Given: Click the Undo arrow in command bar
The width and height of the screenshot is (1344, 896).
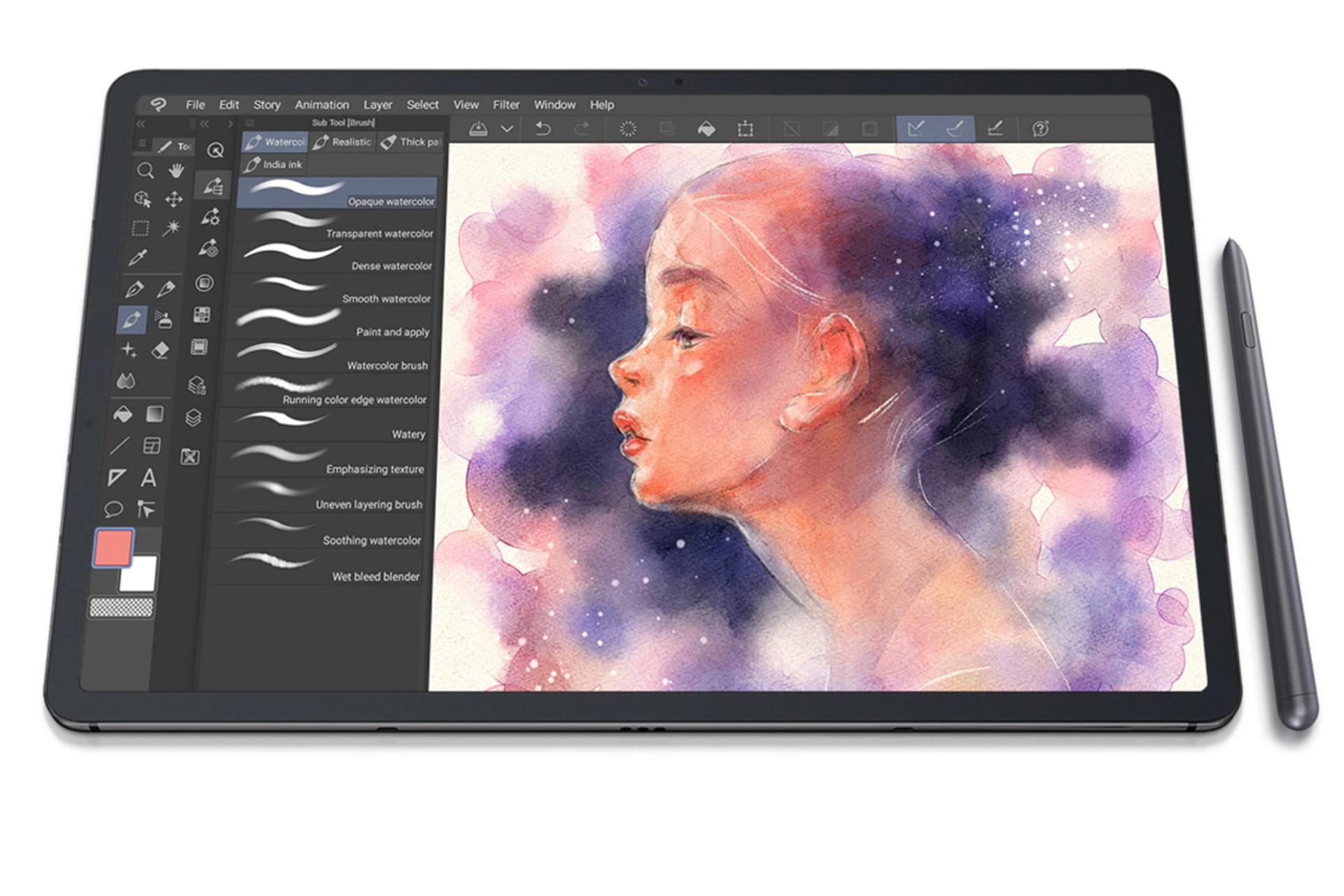Looking at the screenshot, I should [543, 129].
